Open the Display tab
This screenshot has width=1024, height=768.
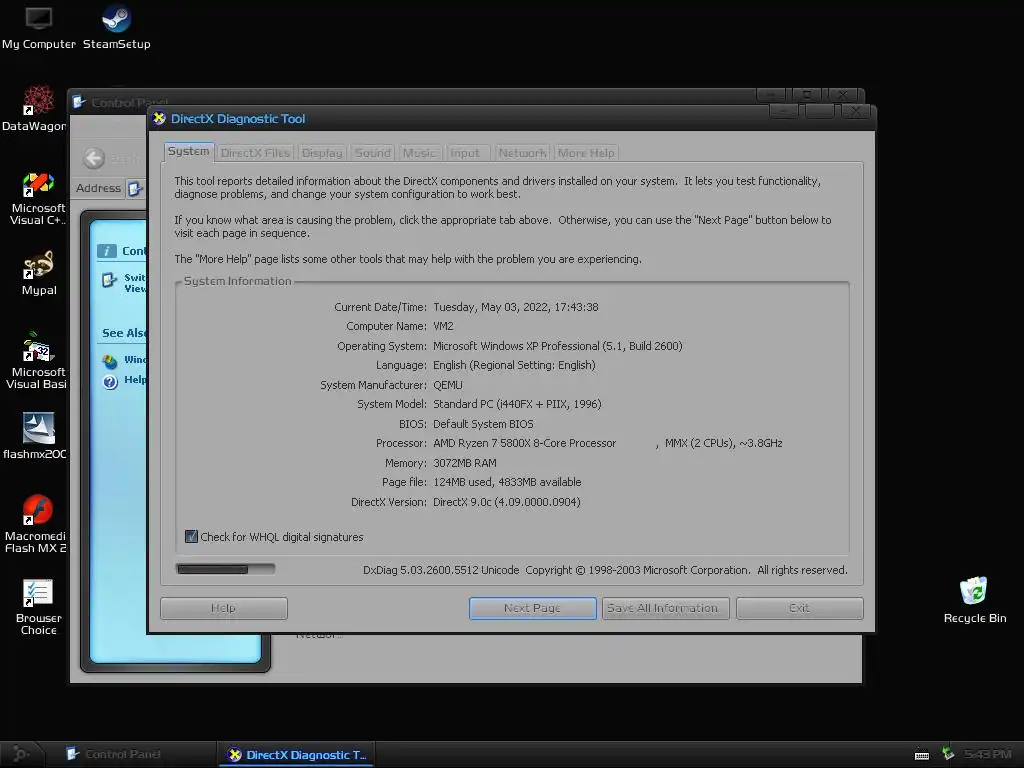[322, 153]
